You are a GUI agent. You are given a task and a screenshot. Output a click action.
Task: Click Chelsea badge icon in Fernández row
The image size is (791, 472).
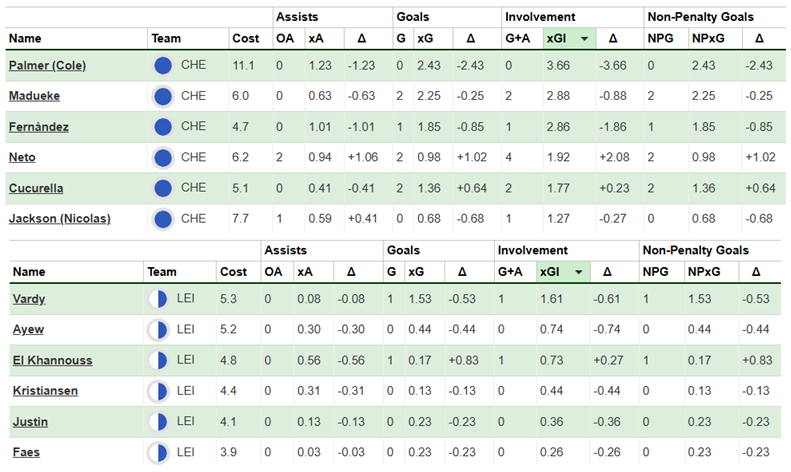point(163,127)
